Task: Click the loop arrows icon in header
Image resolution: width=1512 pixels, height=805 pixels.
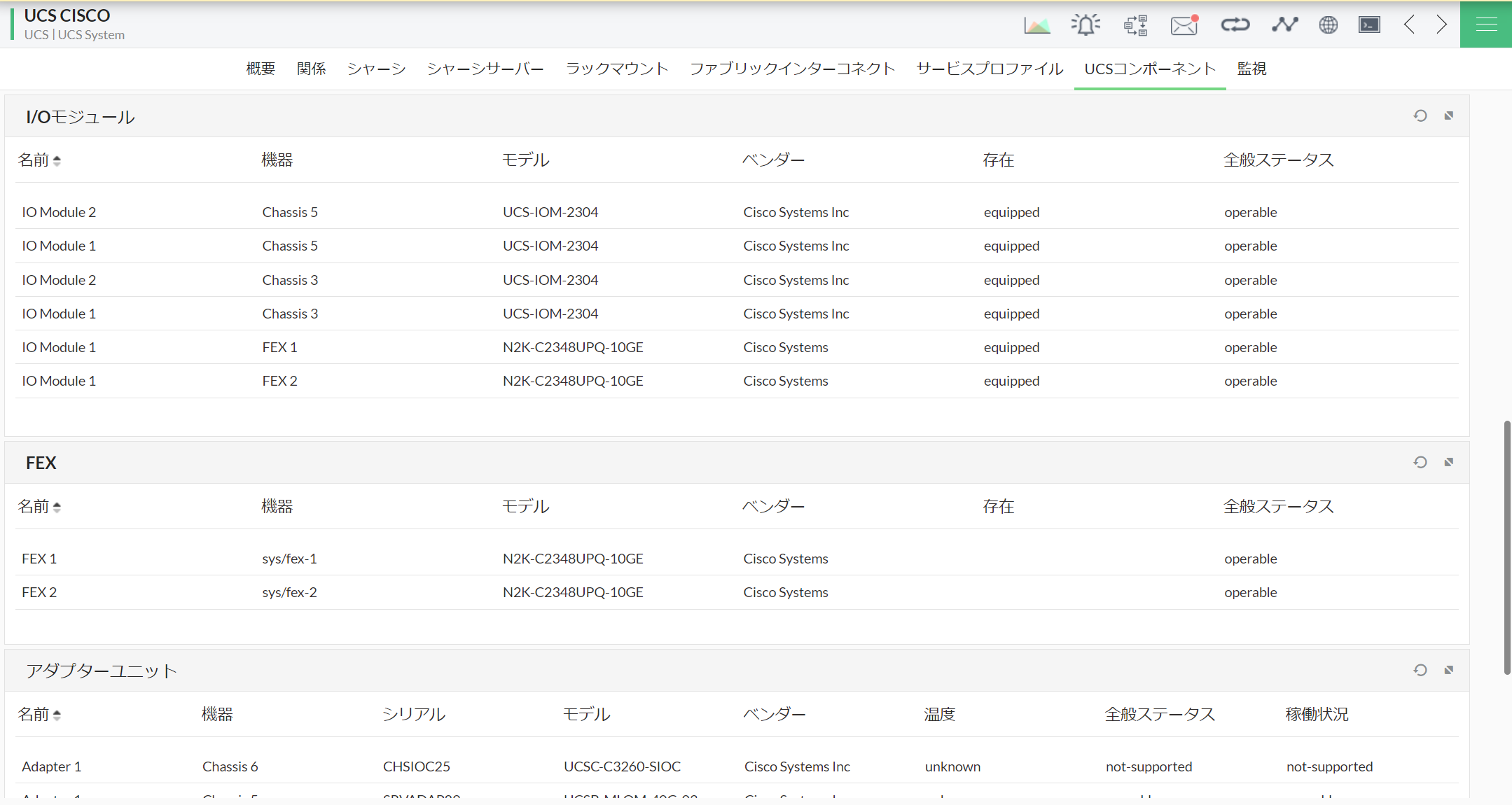Action: [x=1235, y=25]
